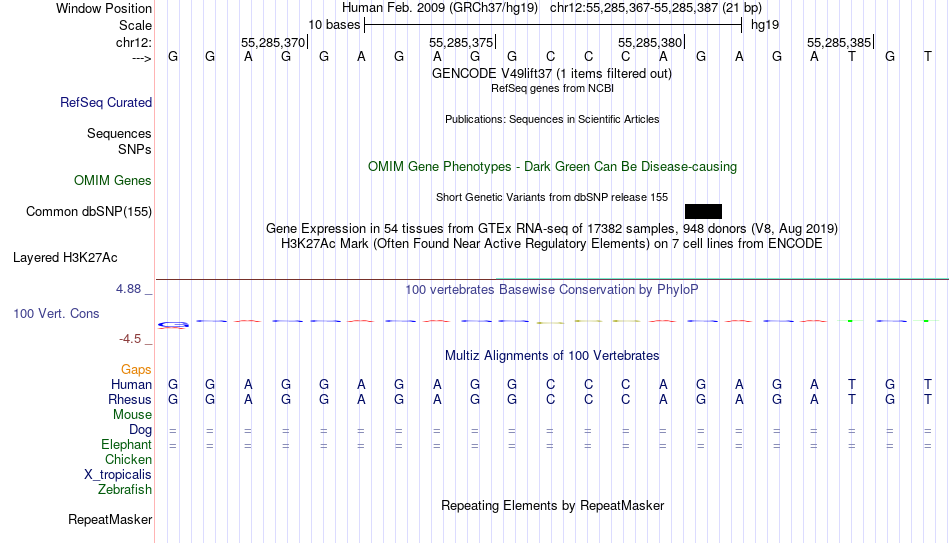Click the black dbSNP variant block
The width and height of the screenshot is (950, 543).
coord(703,212)
